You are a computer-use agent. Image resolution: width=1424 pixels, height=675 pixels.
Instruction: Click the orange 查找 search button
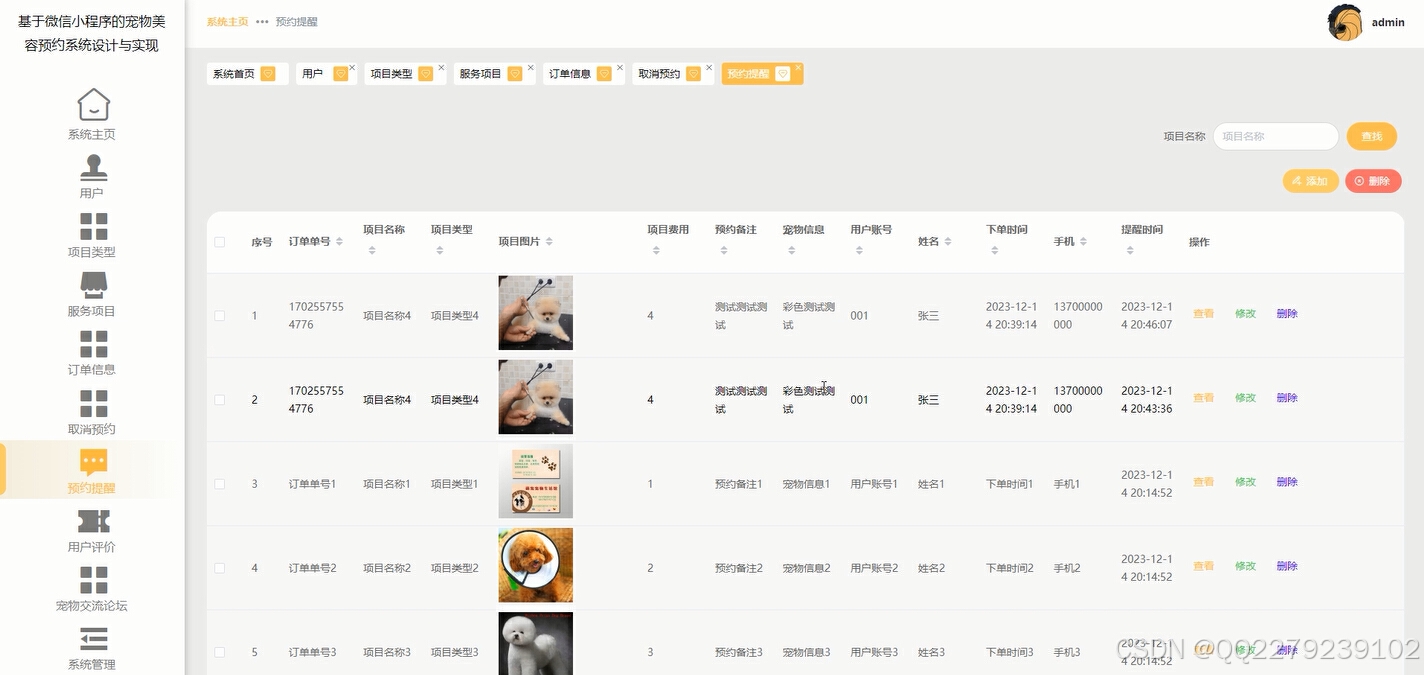1371,136
